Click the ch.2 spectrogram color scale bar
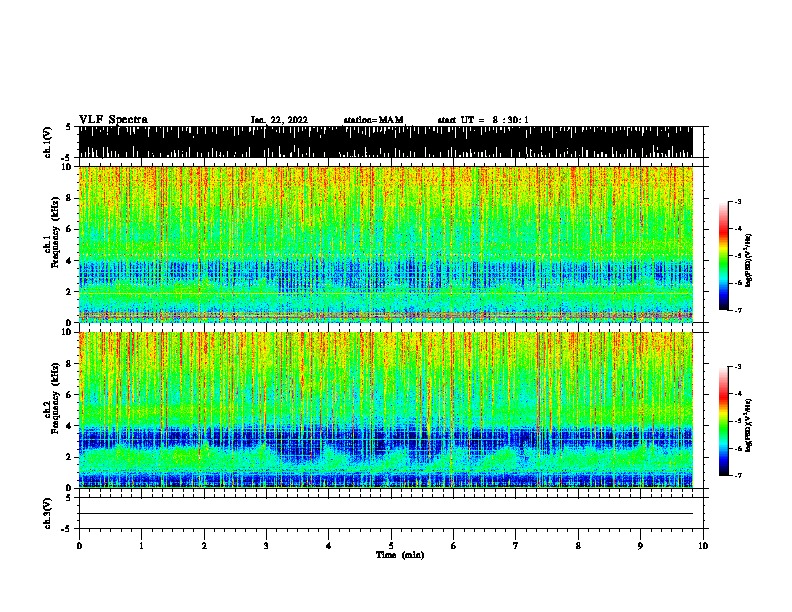Viewport: 792px width, 612px height. [723, 421]
